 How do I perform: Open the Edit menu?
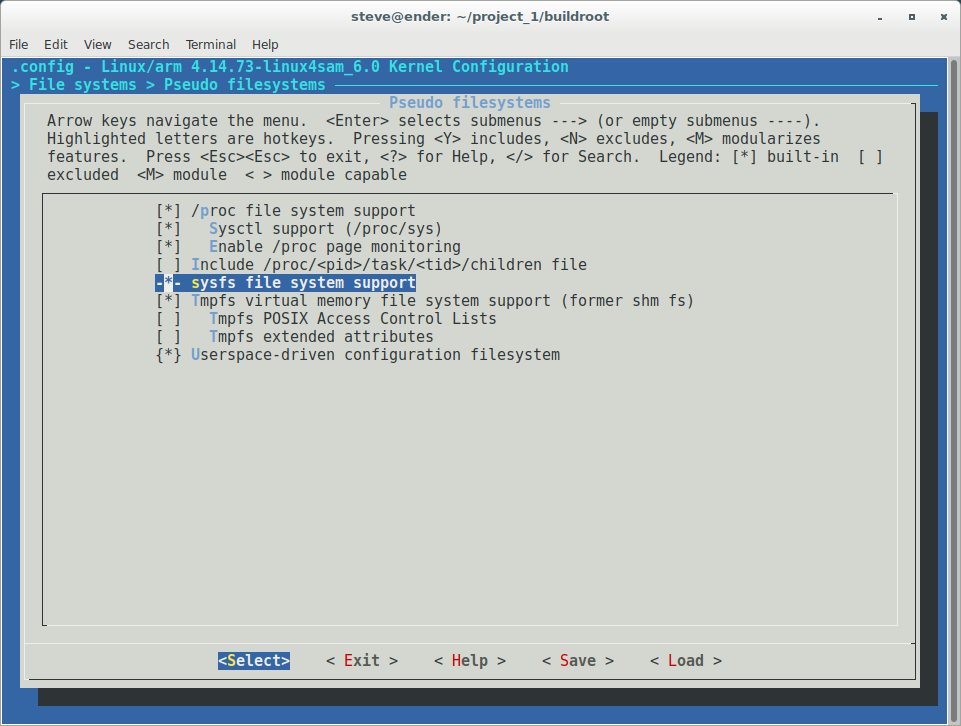[x=55, y=44]
